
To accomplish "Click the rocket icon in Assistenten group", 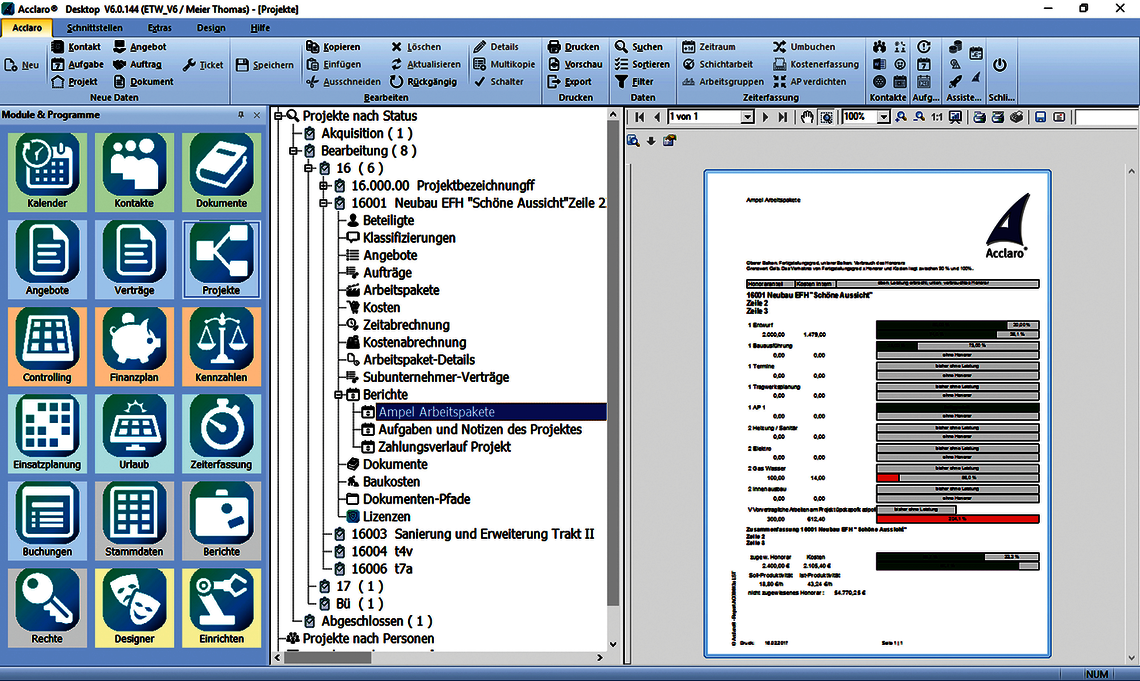I will coord(956,81).
